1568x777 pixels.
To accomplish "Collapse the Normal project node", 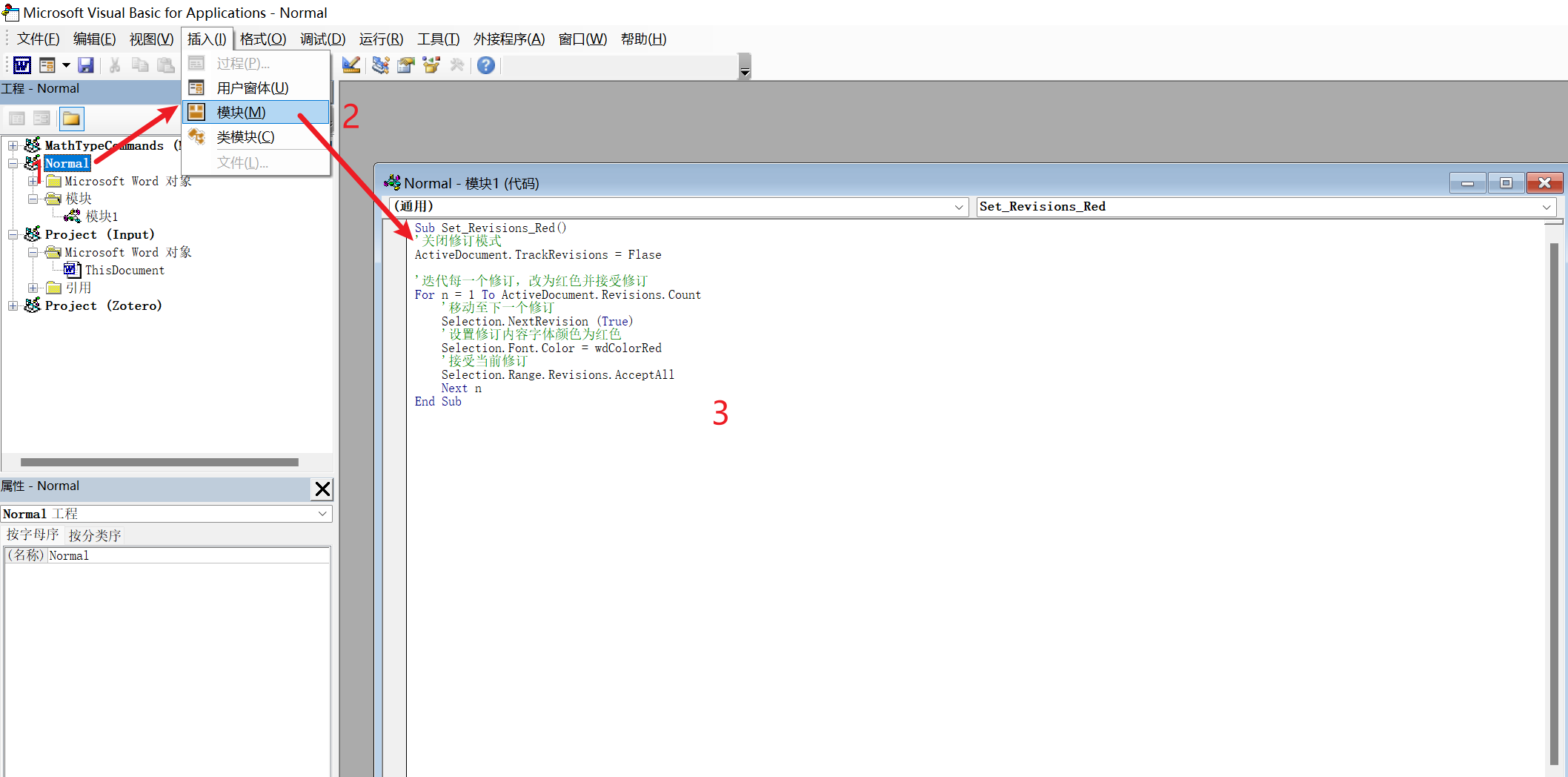I will (x=13, y=163).
